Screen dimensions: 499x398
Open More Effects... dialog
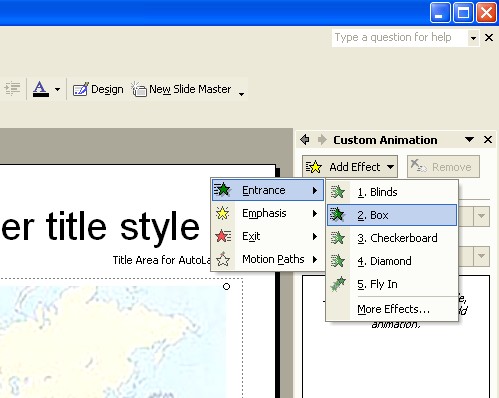(392, 309)
